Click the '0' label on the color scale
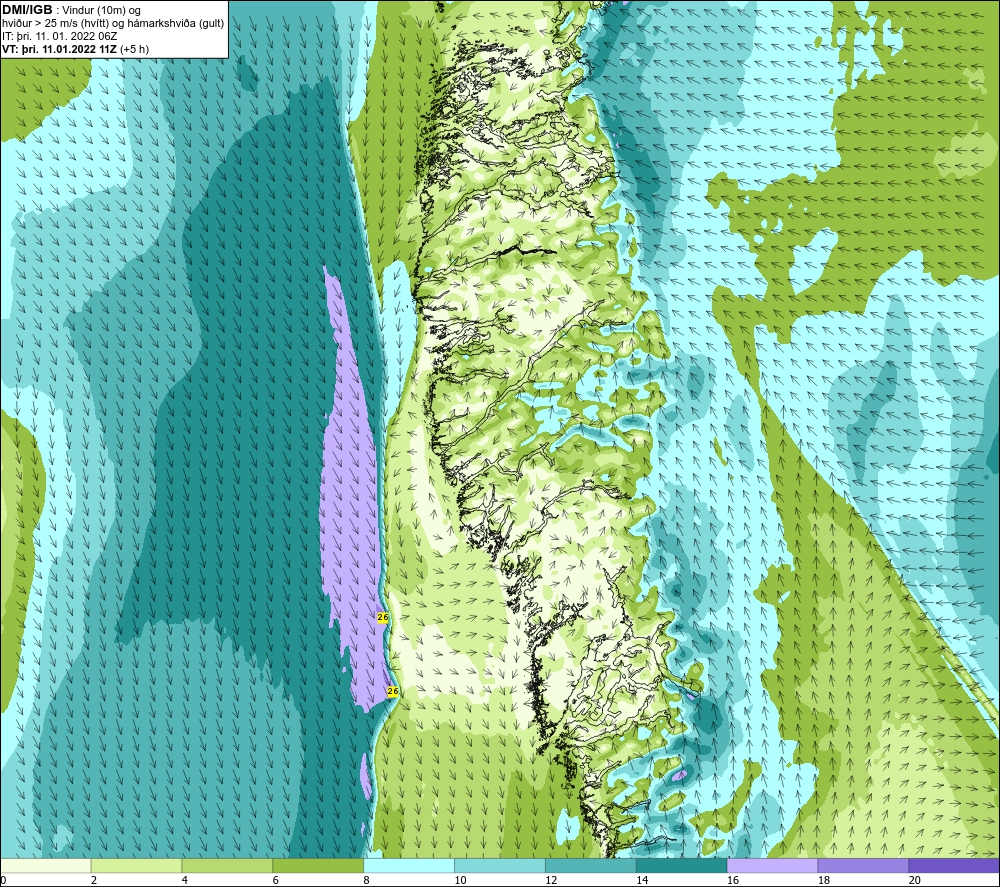1000x887 pixels. [3, 880]
